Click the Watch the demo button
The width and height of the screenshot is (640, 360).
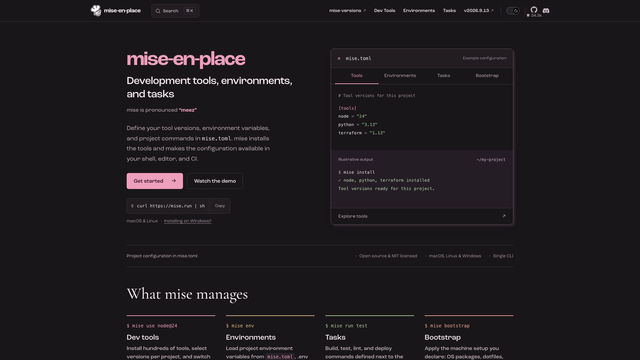click(x=215, y=181)
